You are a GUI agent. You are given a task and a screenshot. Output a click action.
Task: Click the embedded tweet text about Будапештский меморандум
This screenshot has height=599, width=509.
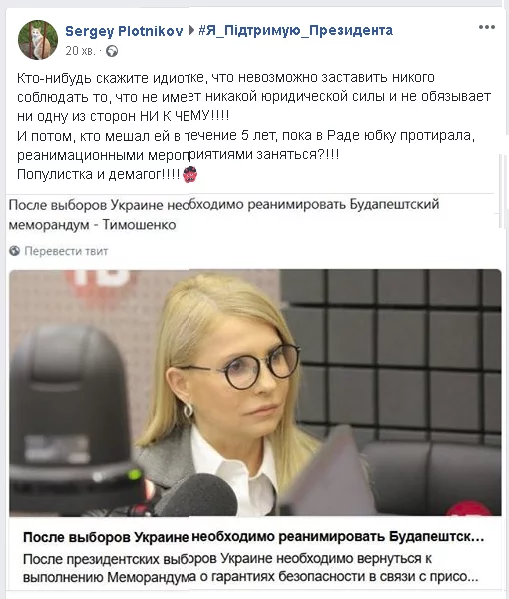pyautogui.click(x=224, y=215)
